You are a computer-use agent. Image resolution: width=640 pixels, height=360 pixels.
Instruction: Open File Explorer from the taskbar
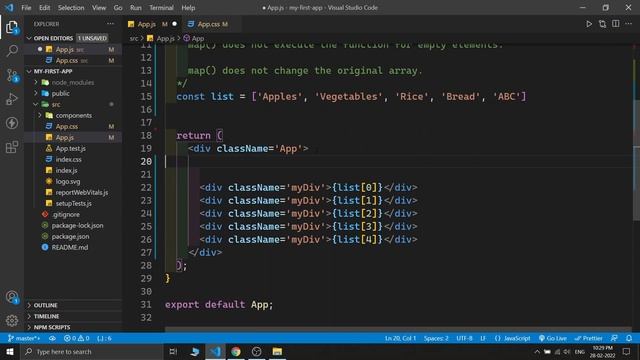point(277,351)
